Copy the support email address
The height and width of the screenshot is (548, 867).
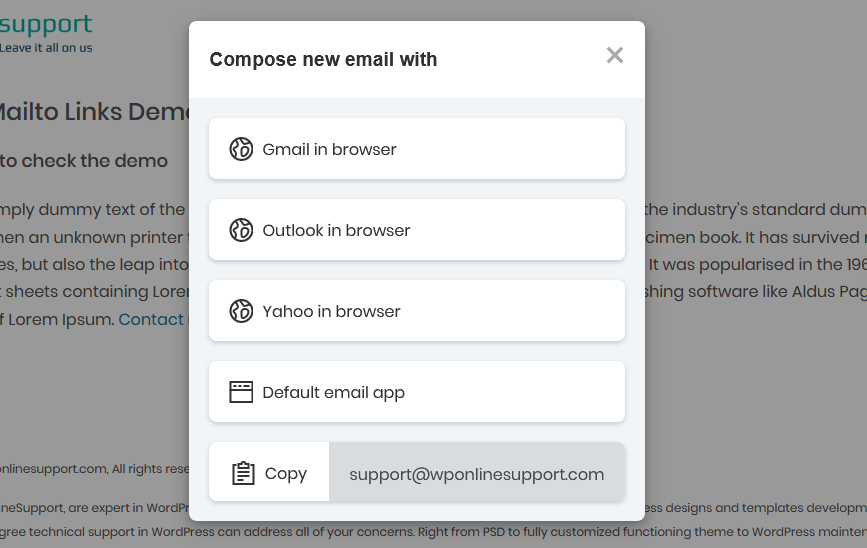[x=269, y=472]
